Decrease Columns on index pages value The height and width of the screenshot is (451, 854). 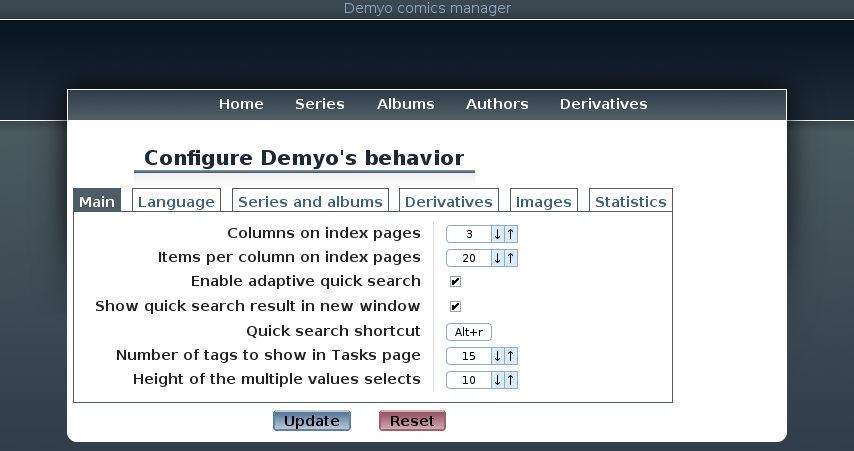tap(497, 234)
